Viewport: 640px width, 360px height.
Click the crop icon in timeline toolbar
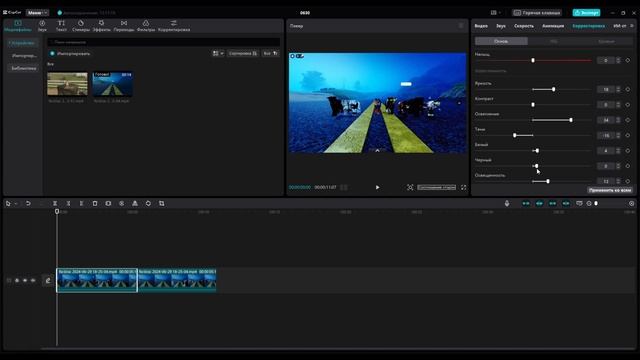click(162, 203)
